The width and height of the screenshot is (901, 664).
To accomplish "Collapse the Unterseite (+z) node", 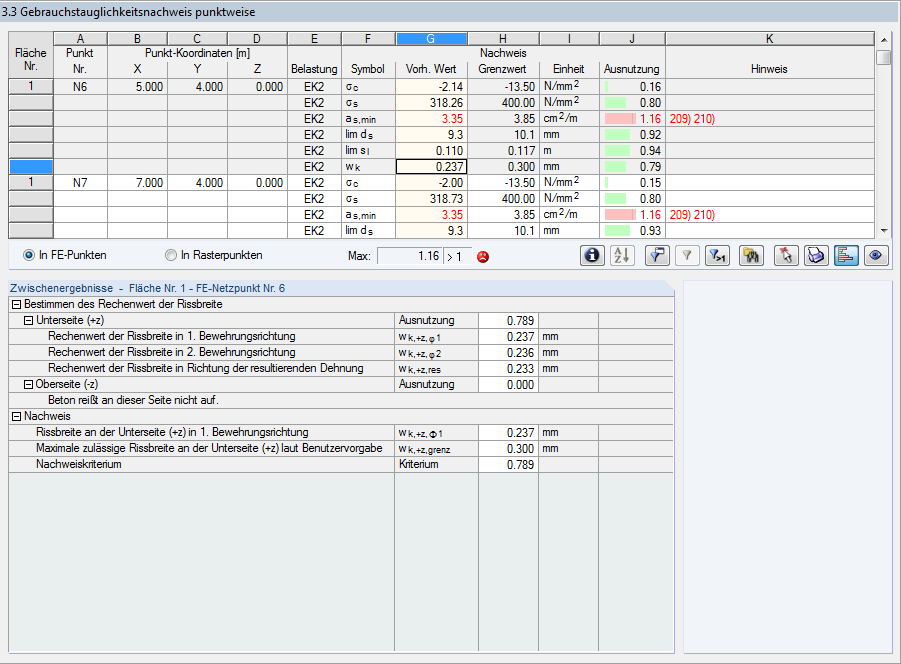I will click(x=28, y=321).
